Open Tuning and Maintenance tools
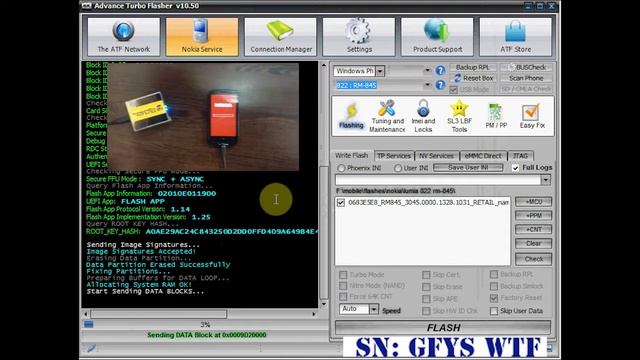Screen dimensions: 640x360 [387, 116]
